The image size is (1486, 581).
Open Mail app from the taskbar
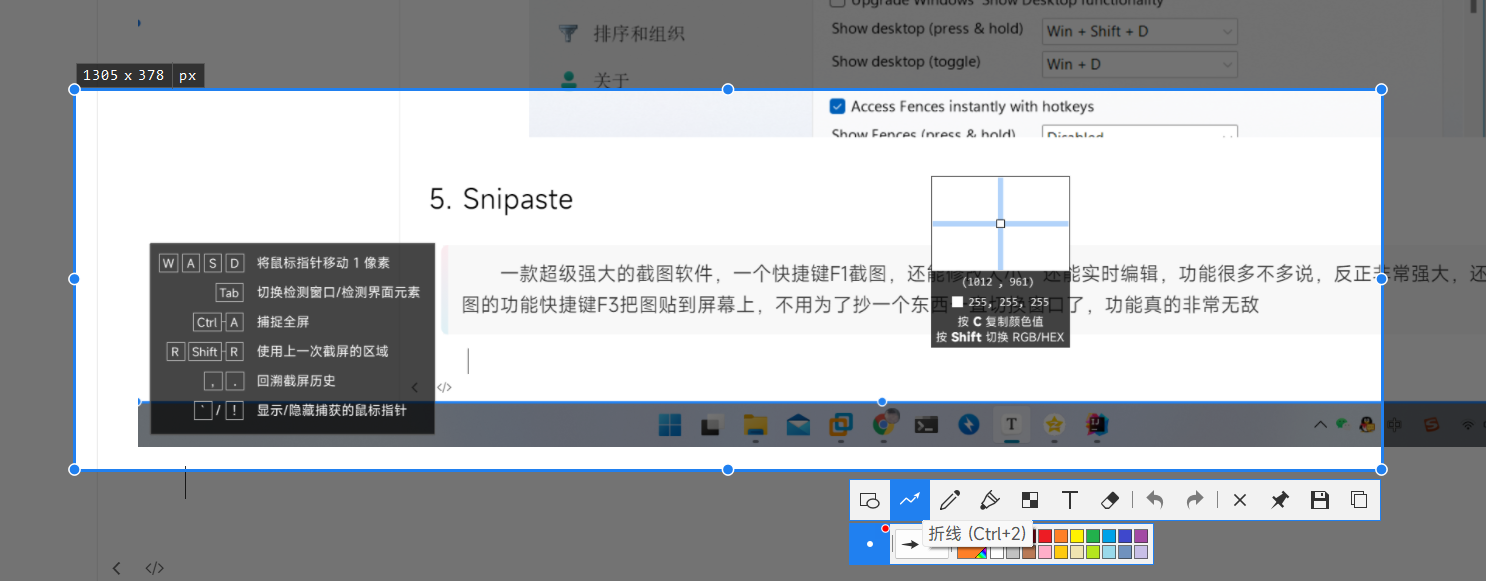798,425
